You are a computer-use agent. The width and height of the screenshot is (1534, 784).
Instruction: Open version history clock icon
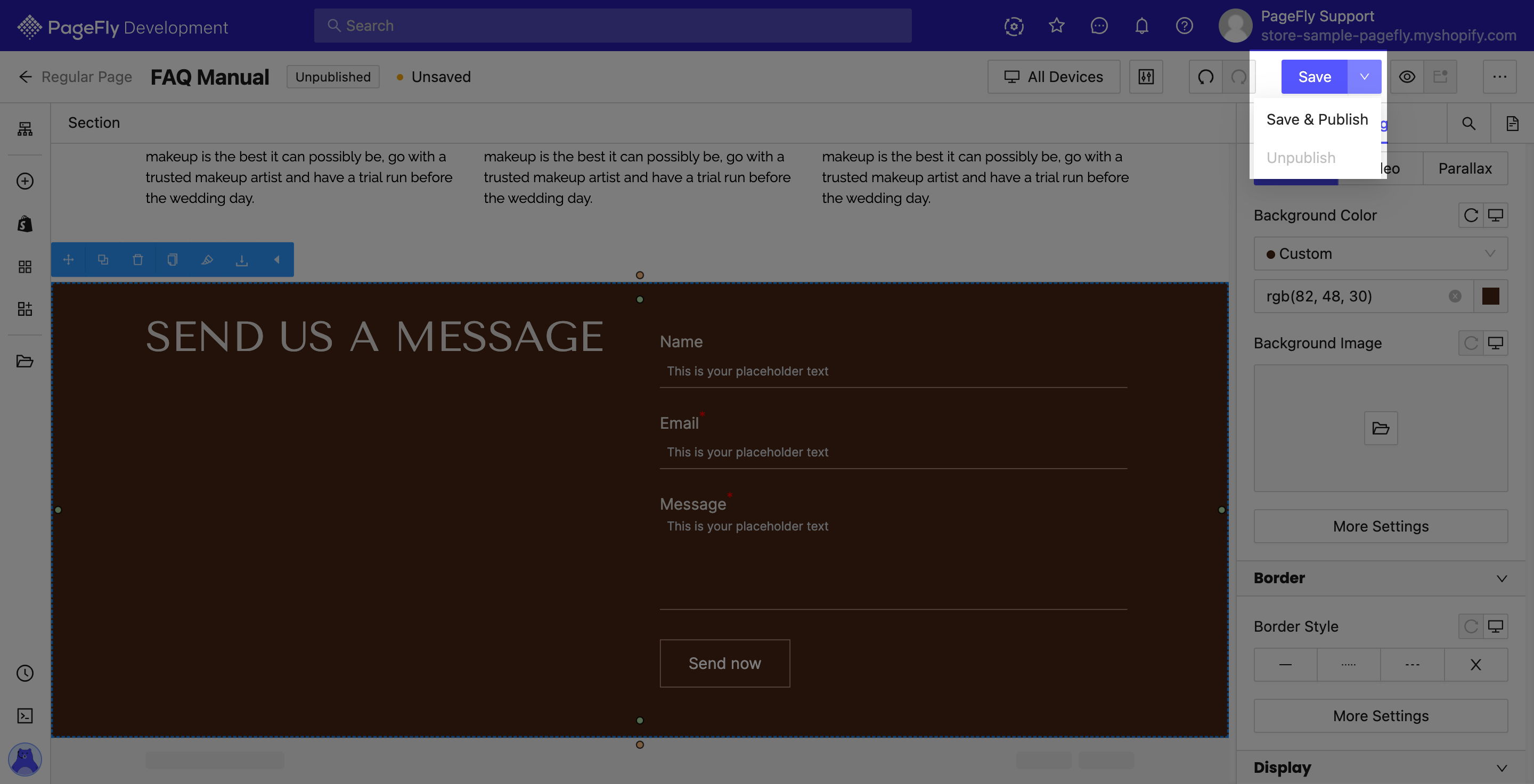[25, 673]
